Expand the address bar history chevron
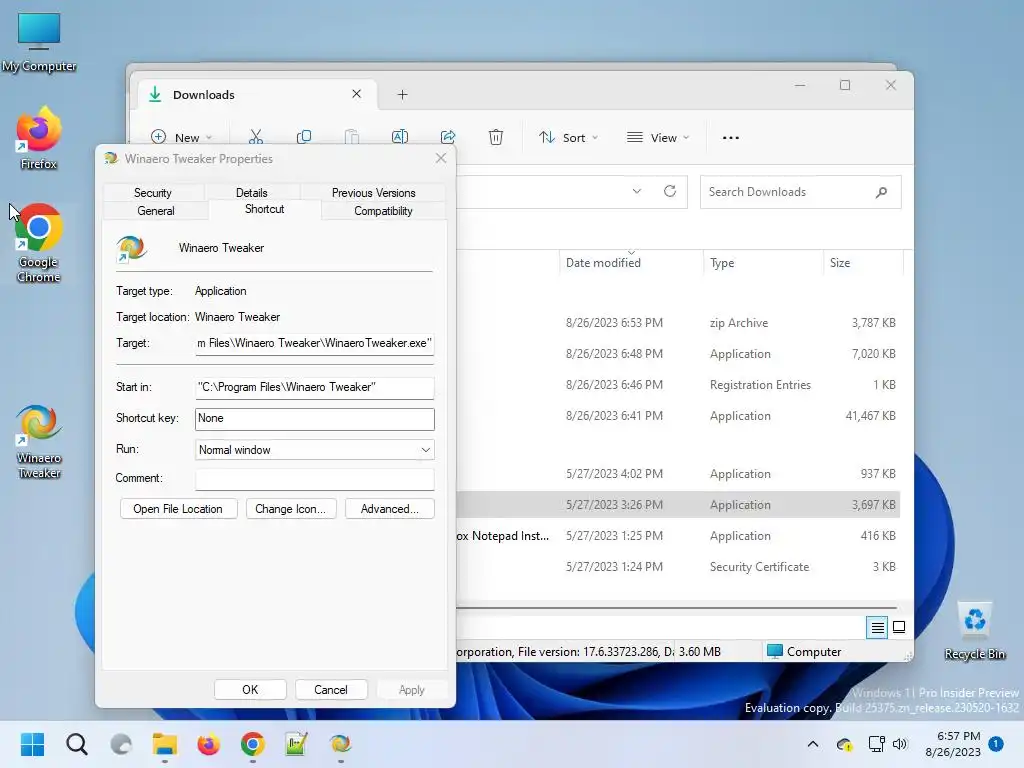 click(637, 191)
